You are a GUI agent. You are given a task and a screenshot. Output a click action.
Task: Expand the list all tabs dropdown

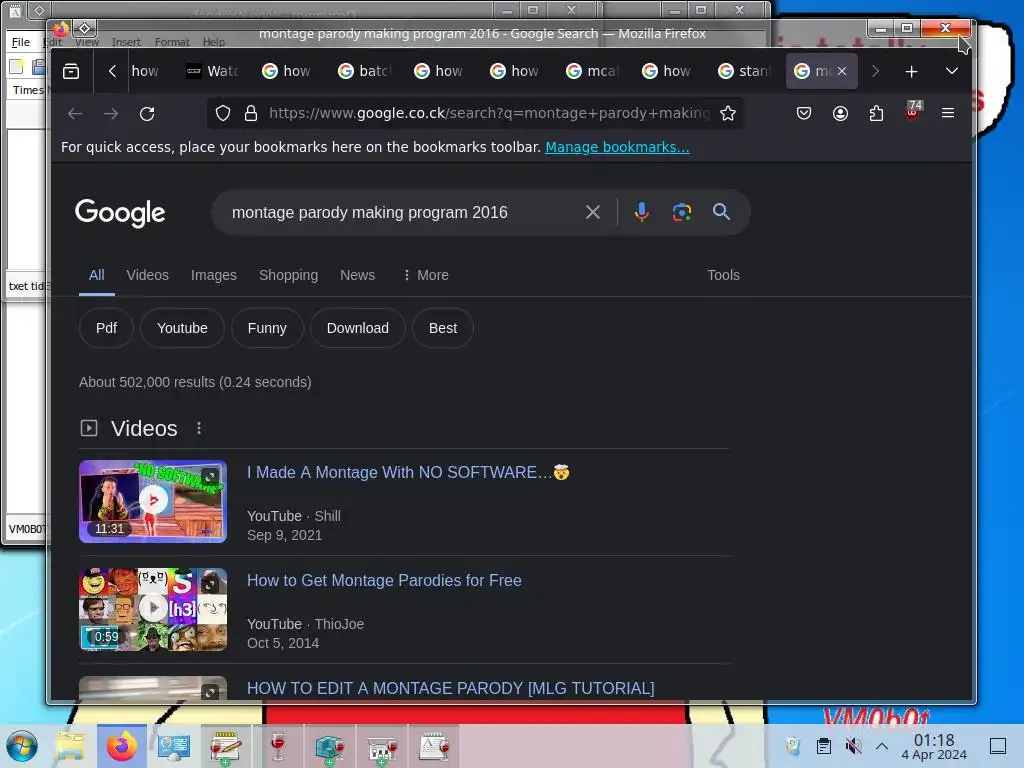coord(952,71)
